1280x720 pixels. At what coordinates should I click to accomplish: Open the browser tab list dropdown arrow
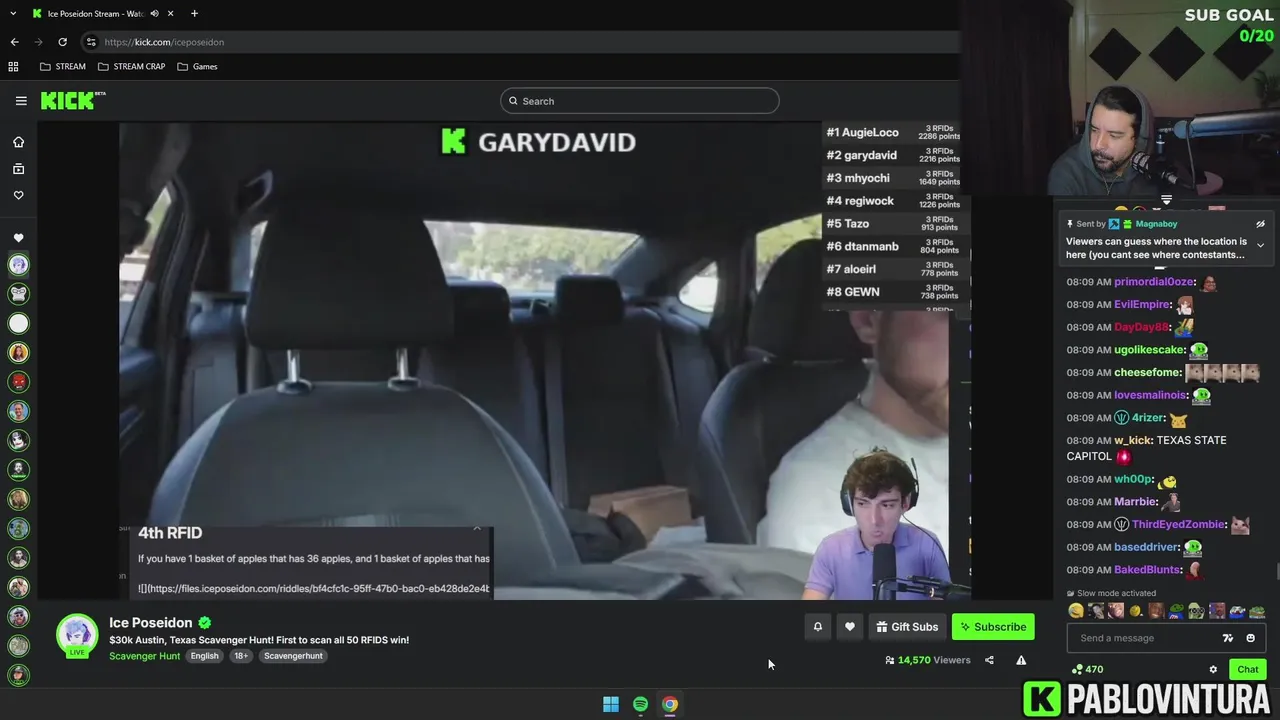click(x=13, y=14)
